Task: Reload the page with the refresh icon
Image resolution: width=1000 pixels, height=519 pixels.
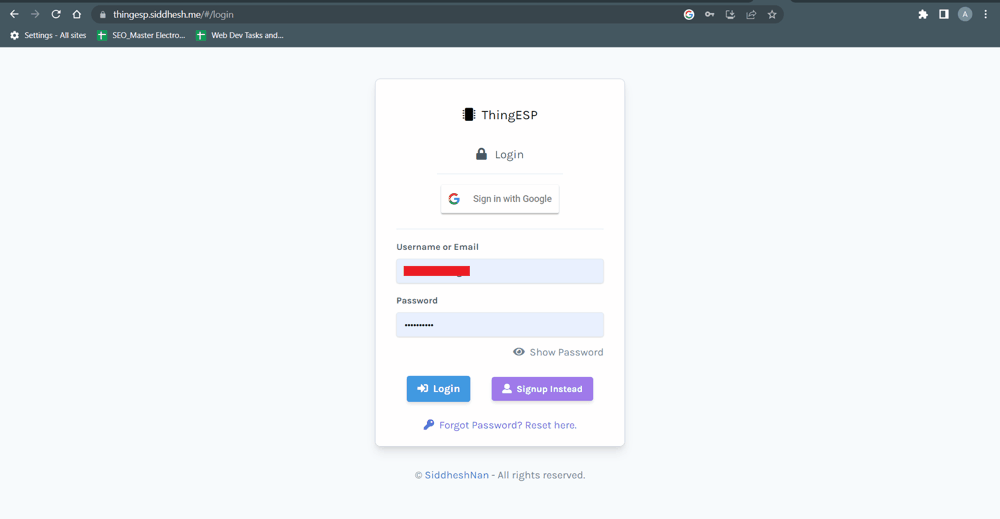Action: (x=56, y=14)
